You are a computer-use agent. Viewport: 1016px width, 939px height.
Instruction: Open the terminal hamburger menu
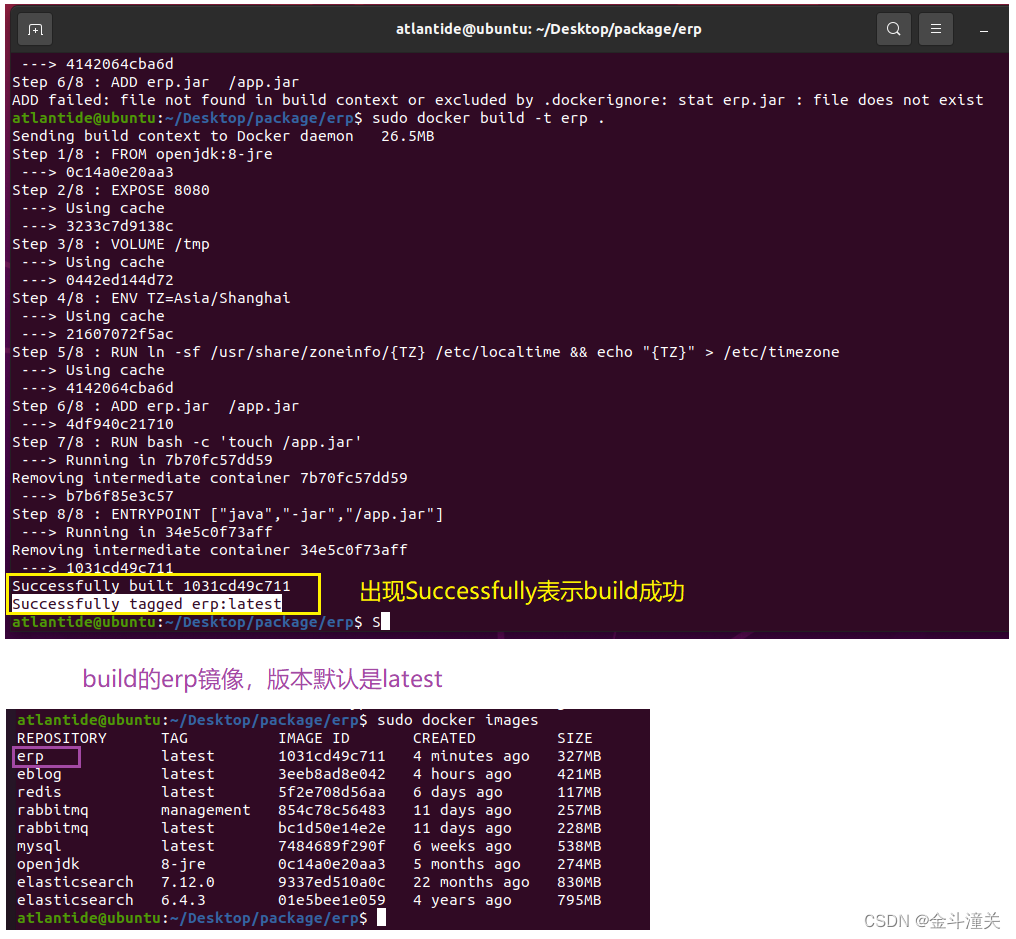click(x=936, y=29)
